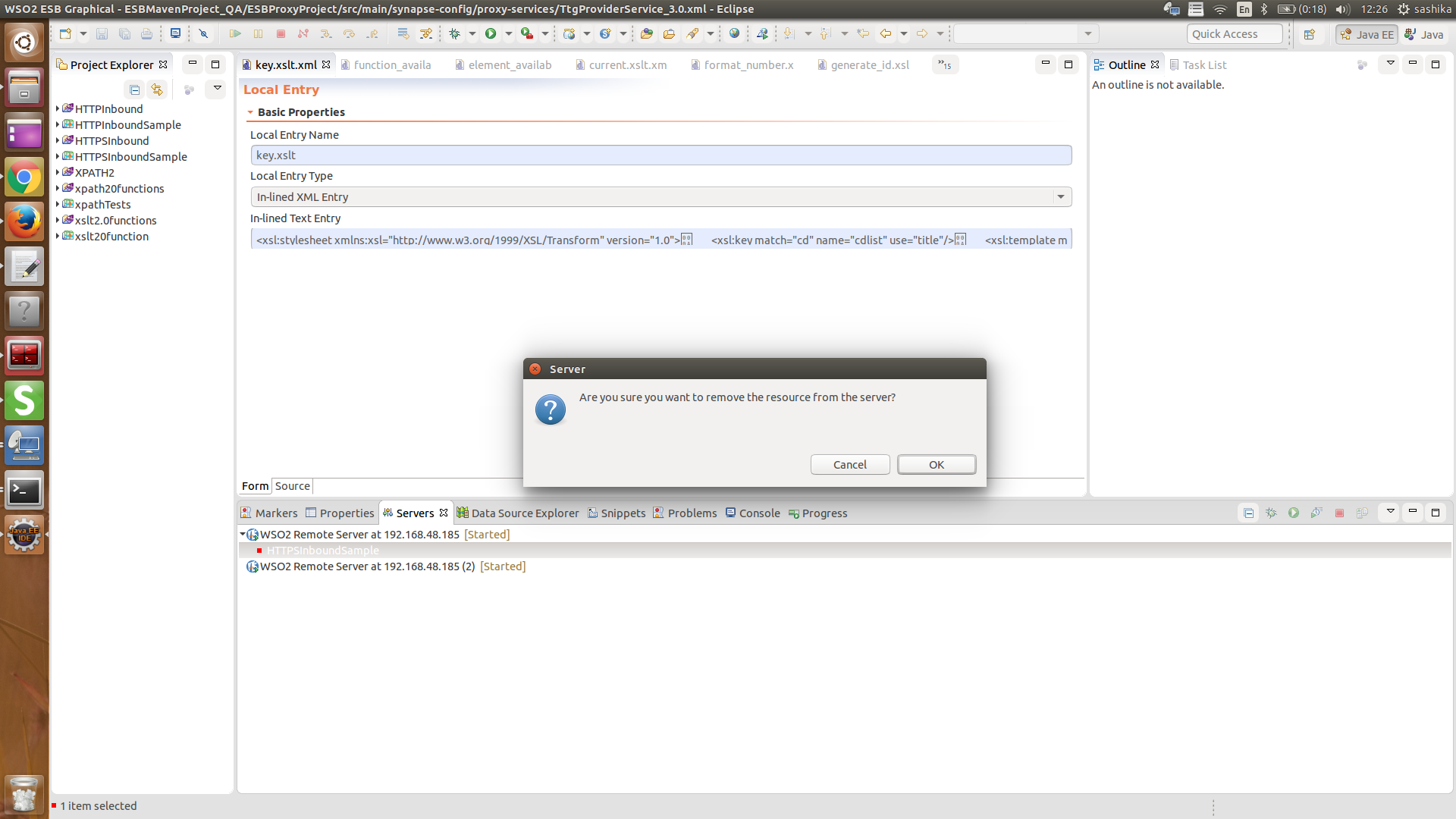Collapse the Basic Properties section
Screen dimensions: 1456x819
coord(252,111)
